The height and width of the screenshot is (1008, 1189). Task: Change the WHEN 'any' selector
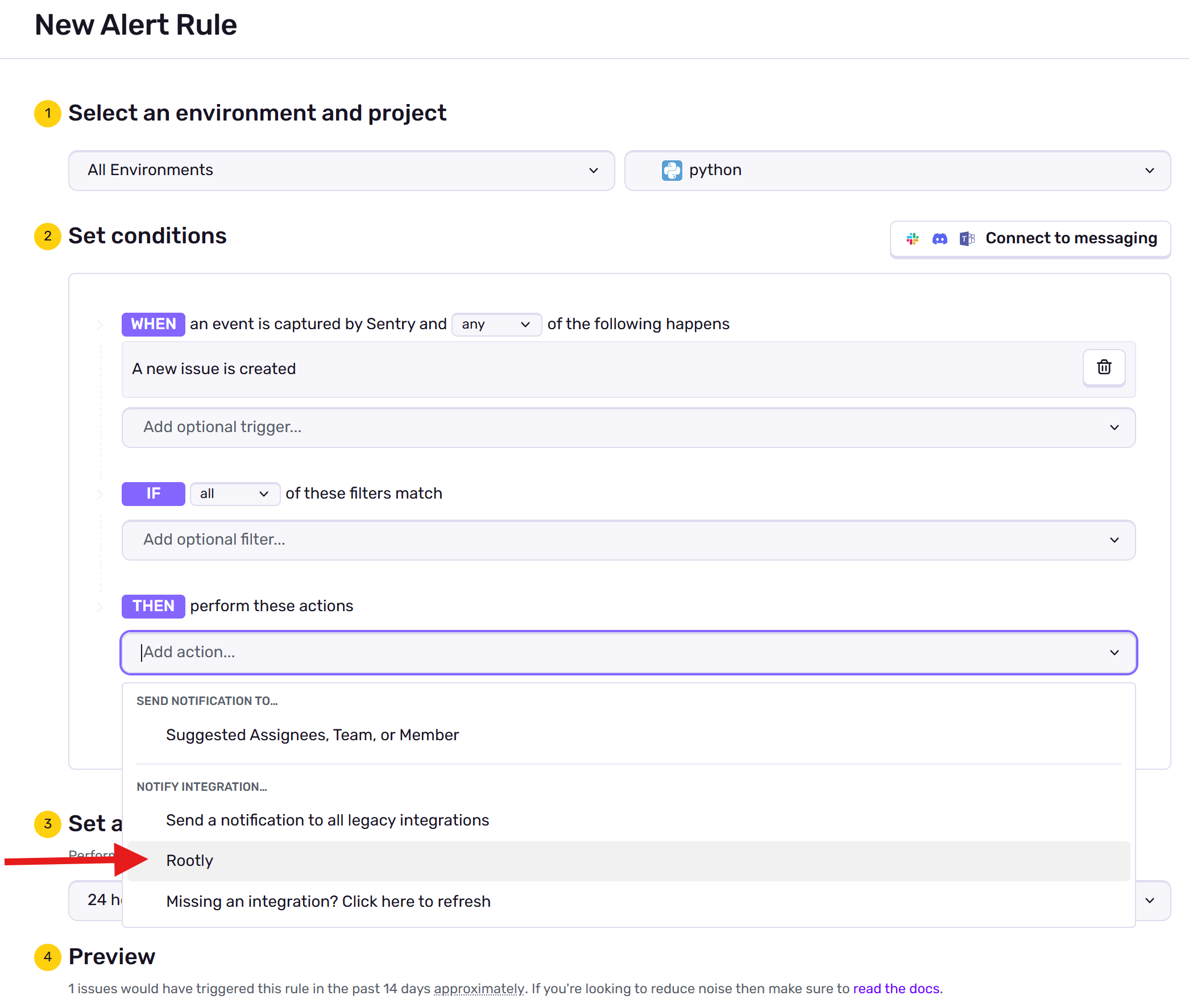496,325
